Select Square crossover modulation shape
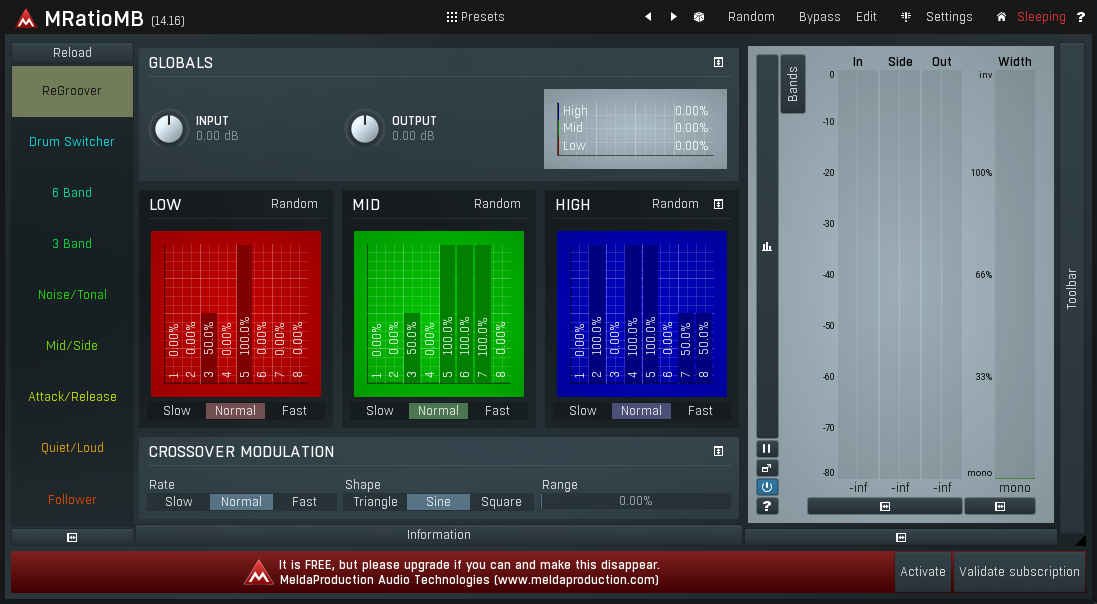The width and height of the screenshot is (1097, 604). click(x=501, y=502)
